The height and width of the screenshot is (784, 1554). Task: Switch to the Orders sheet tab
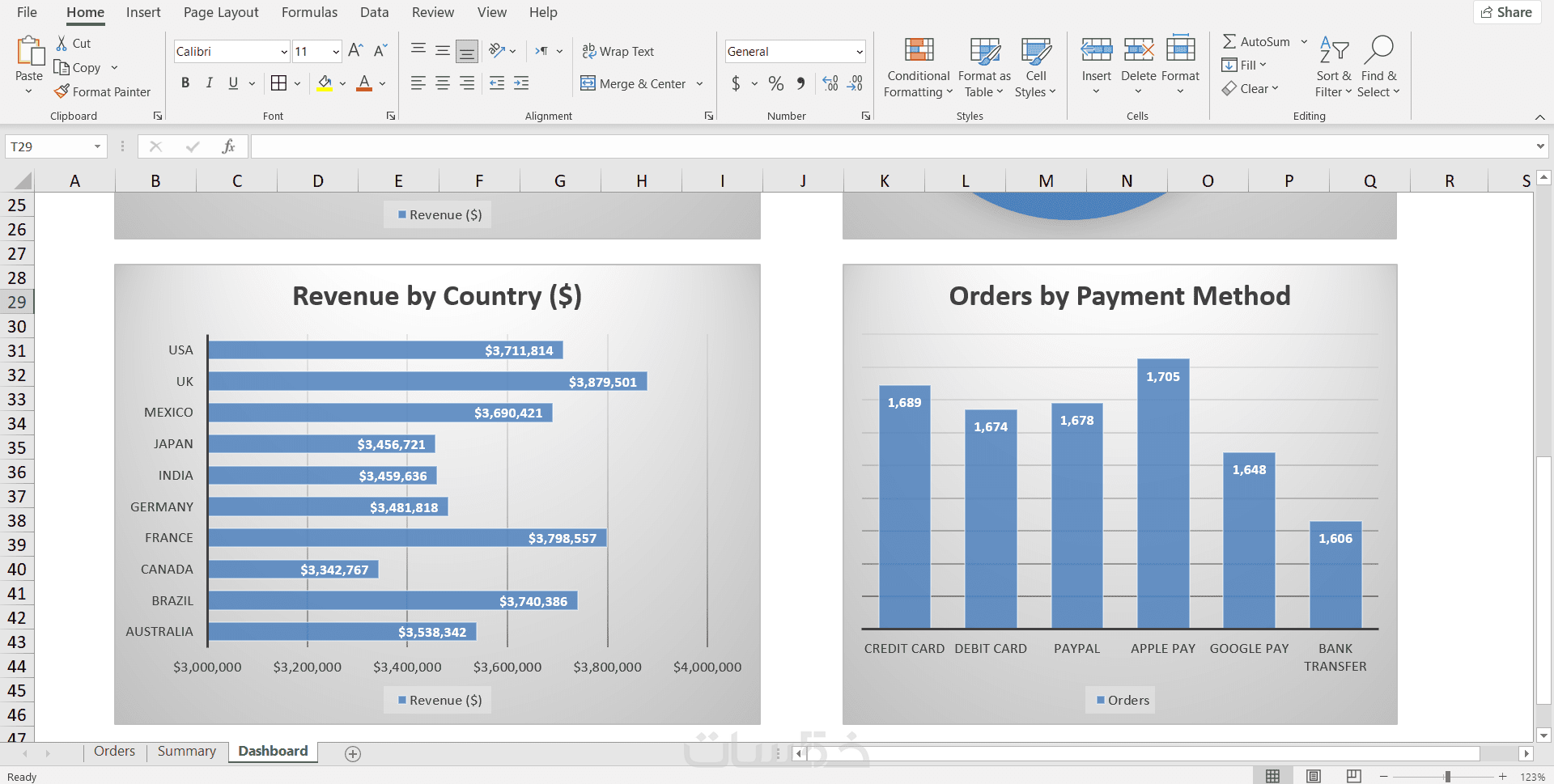pyautogui.click(x=115, y=752)
